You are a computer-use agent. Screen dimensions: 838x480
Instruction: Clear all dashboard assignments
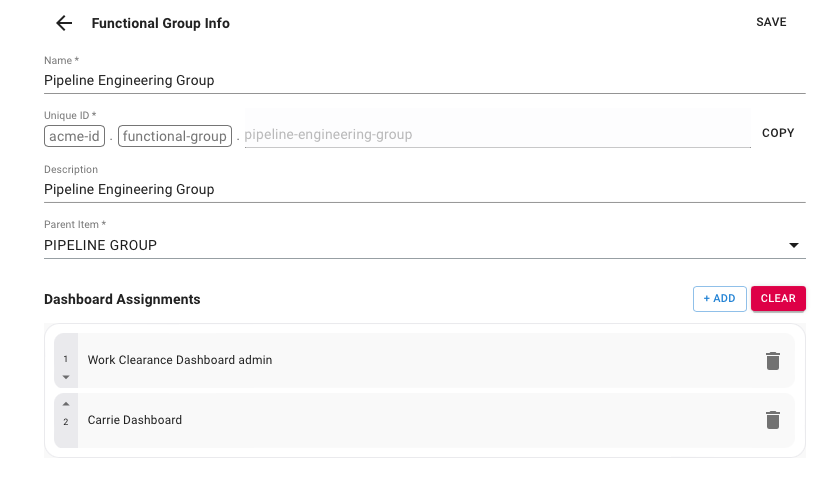click(778, 298)
